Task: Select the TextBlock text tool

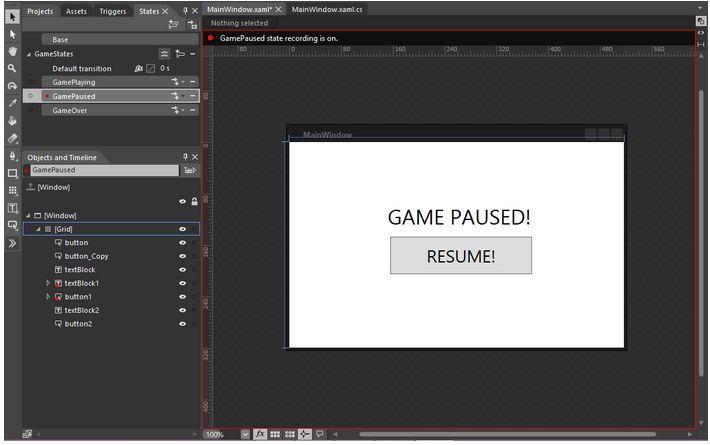Action: [x=12, y=208]
